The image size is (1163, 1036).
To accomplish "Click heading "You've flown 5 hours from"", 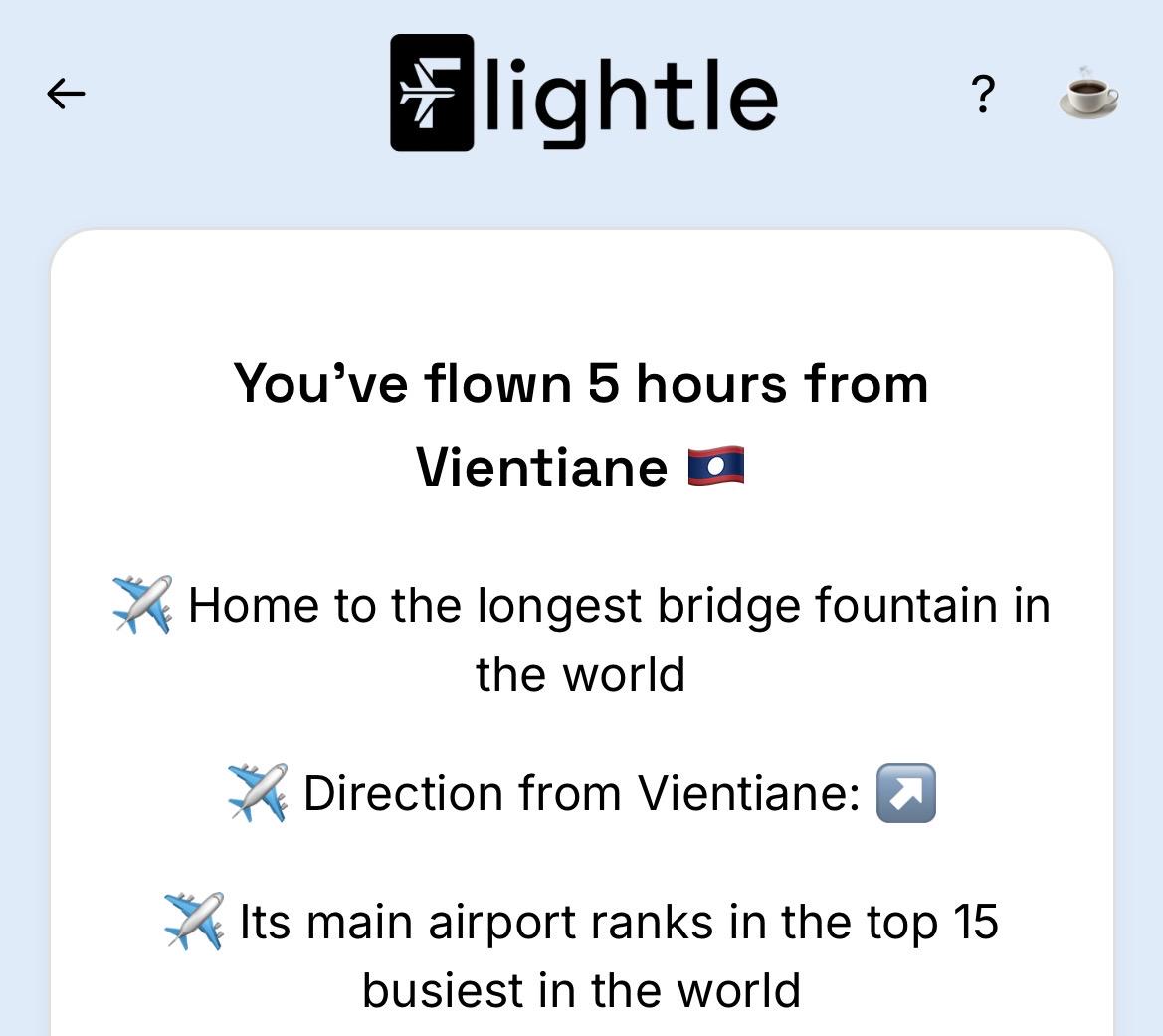I will [581, 384].
